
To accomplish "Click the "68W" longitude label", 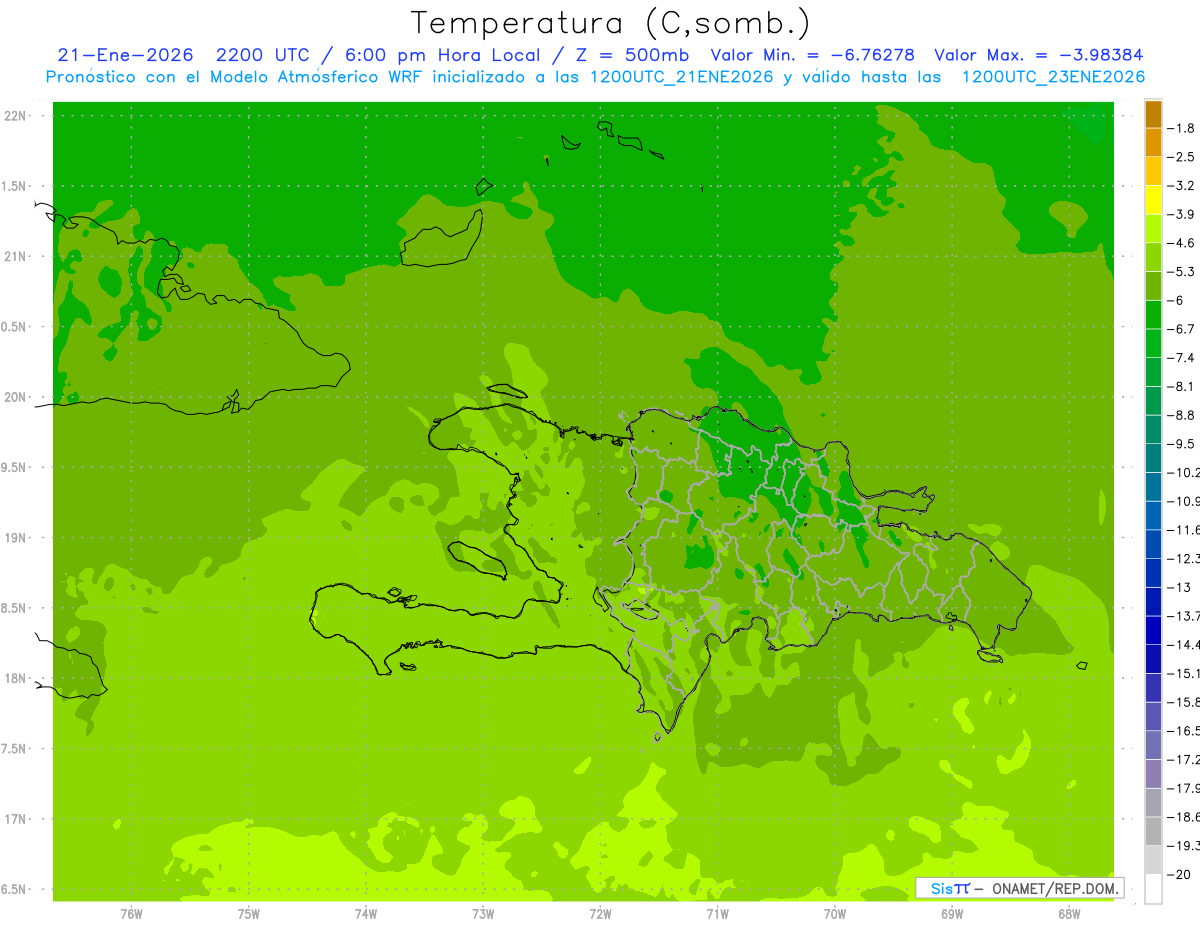I will pos(1069,914).
